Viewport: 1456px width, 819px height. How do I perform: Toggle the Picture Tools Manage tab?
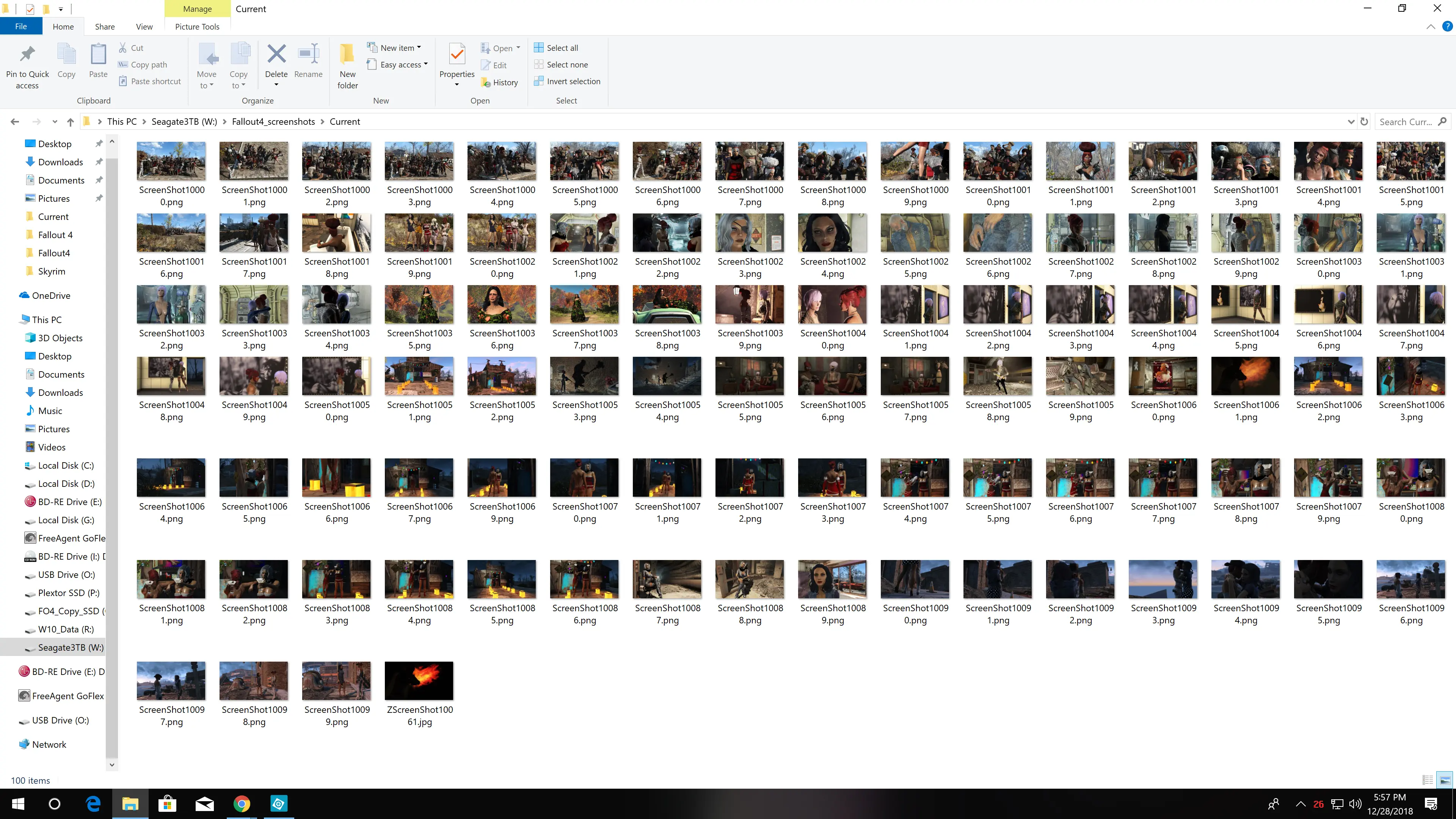(x=197, y=9)
